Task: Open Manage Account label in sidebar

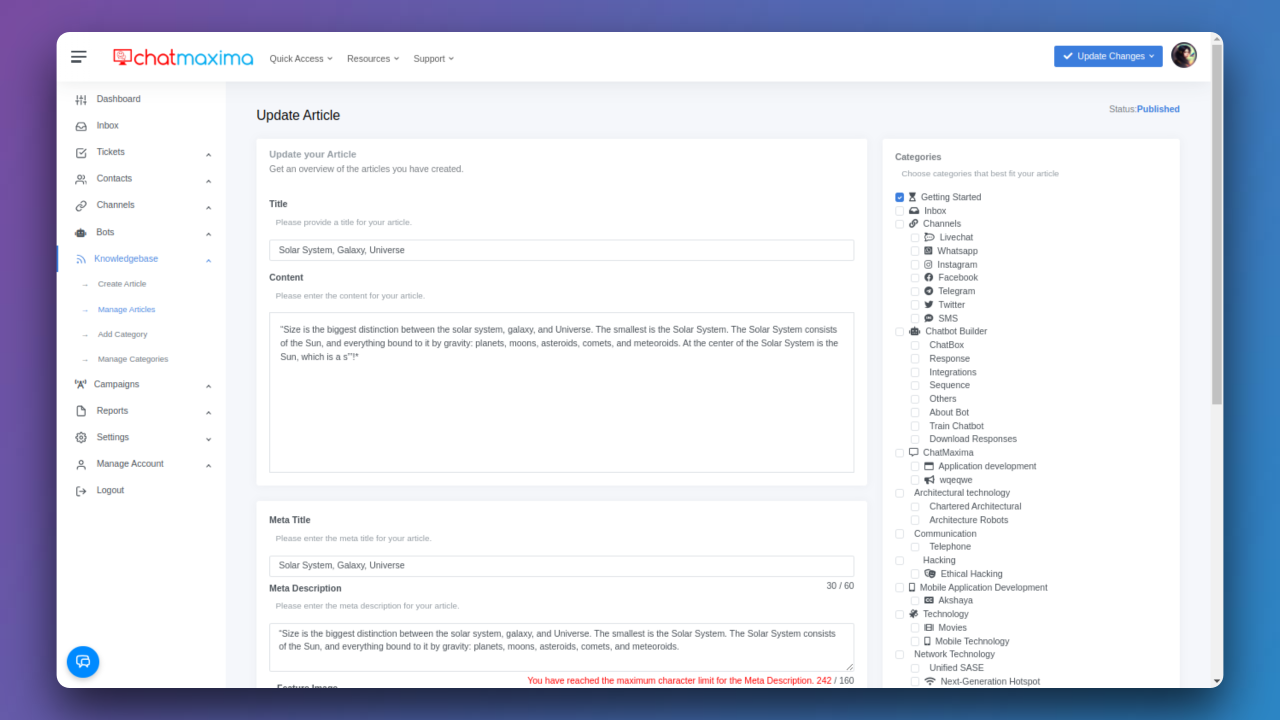Action: pos(130,464)
